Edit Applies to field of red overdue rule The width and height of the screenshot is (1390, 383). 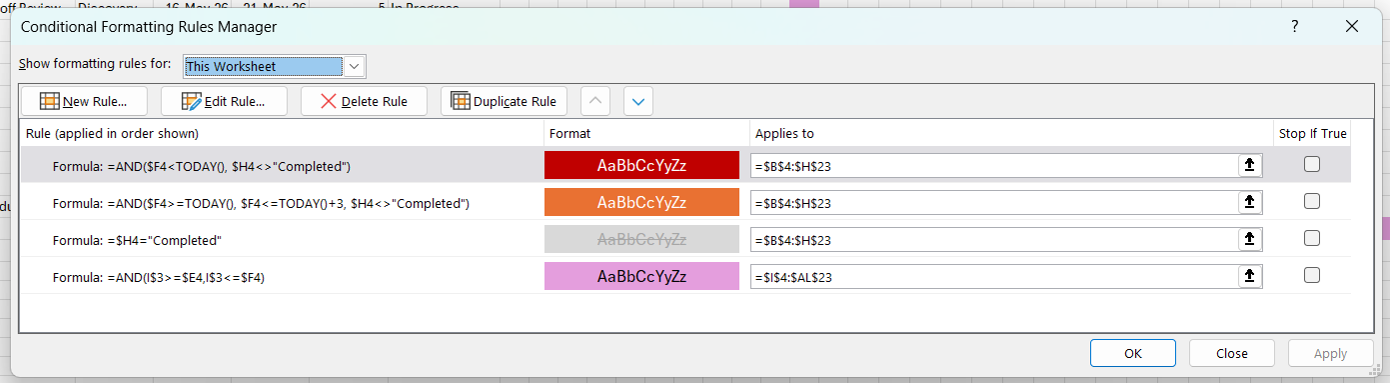[x=995, y=166]
